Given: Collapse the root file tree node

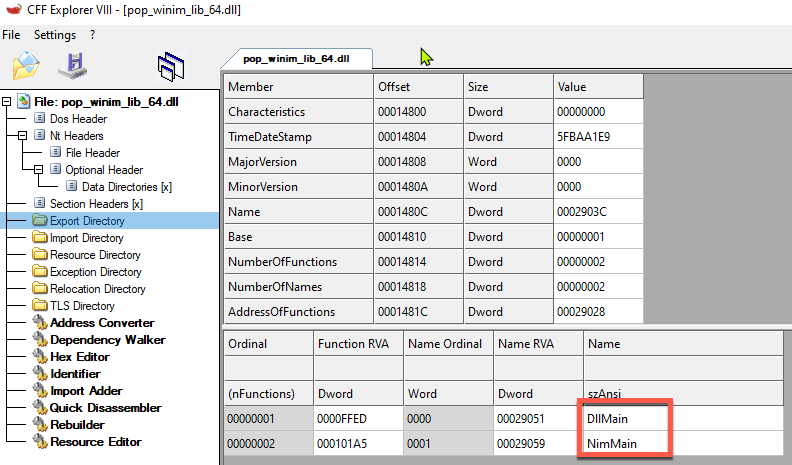Looking at the screenshot, I should coord(7,102).
